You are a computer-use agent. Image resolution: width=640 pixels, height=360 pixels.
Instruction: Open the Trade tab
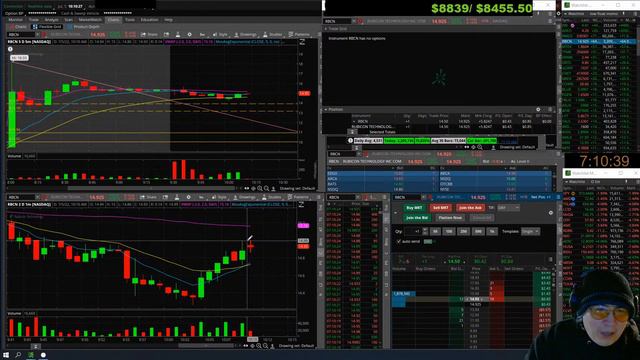click(x=33, y=20)
